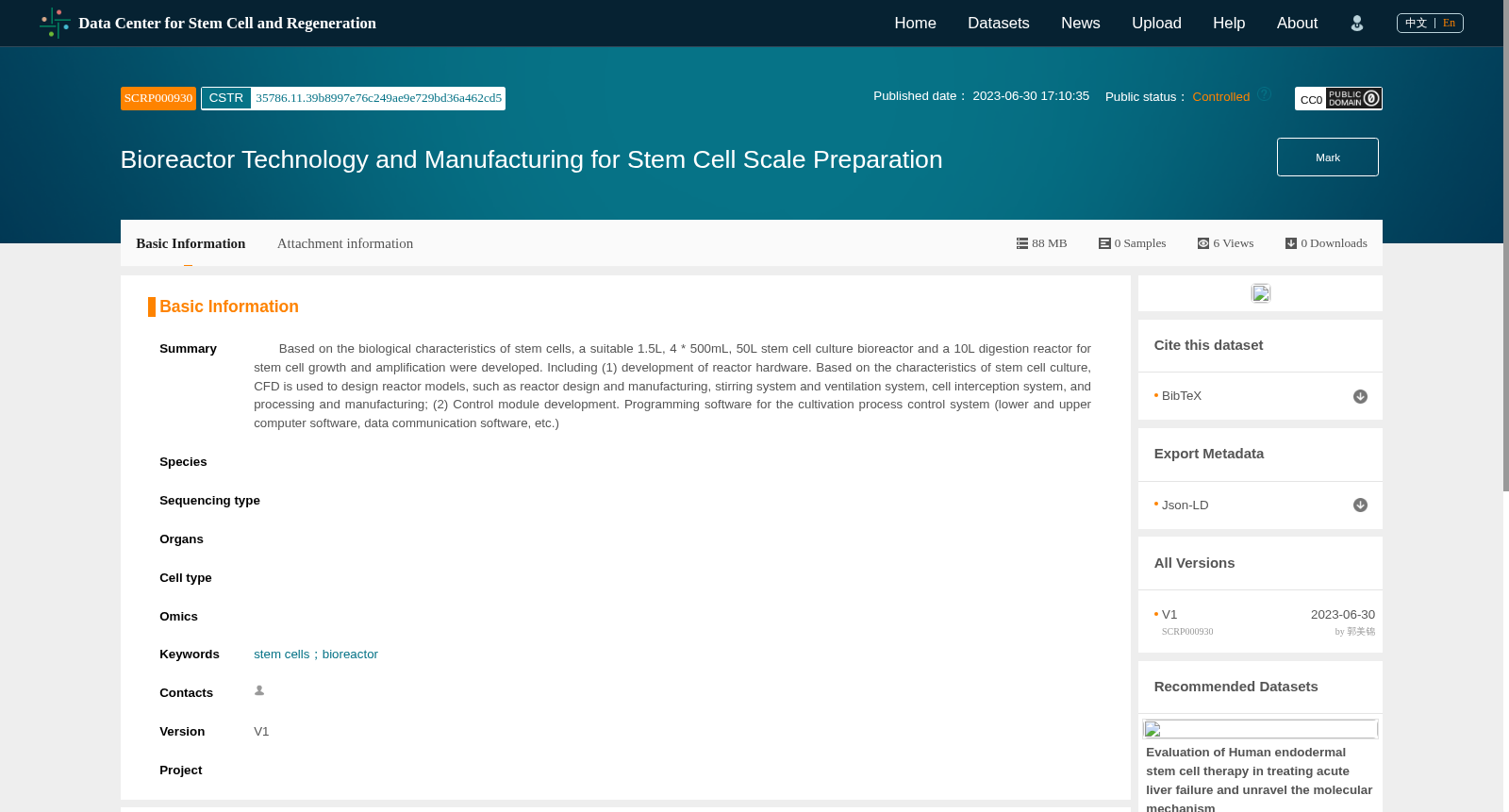Switch to Attachment information tab
The image size is (1509, 812).
click(345, 243)
